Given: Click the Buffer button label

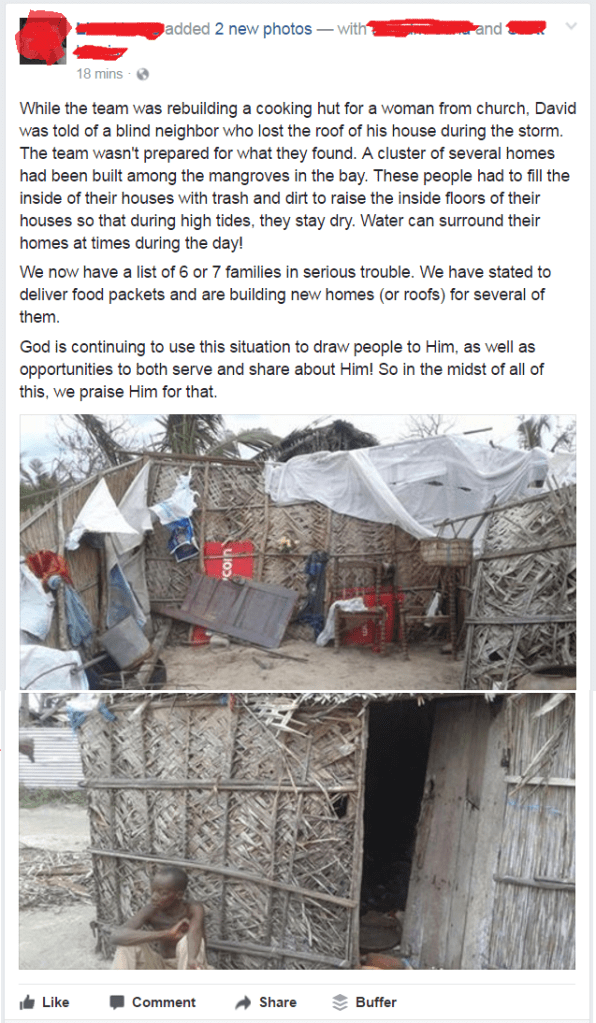Looking at the screenshot, I should pyautogui.click(x=376, y=1002).
